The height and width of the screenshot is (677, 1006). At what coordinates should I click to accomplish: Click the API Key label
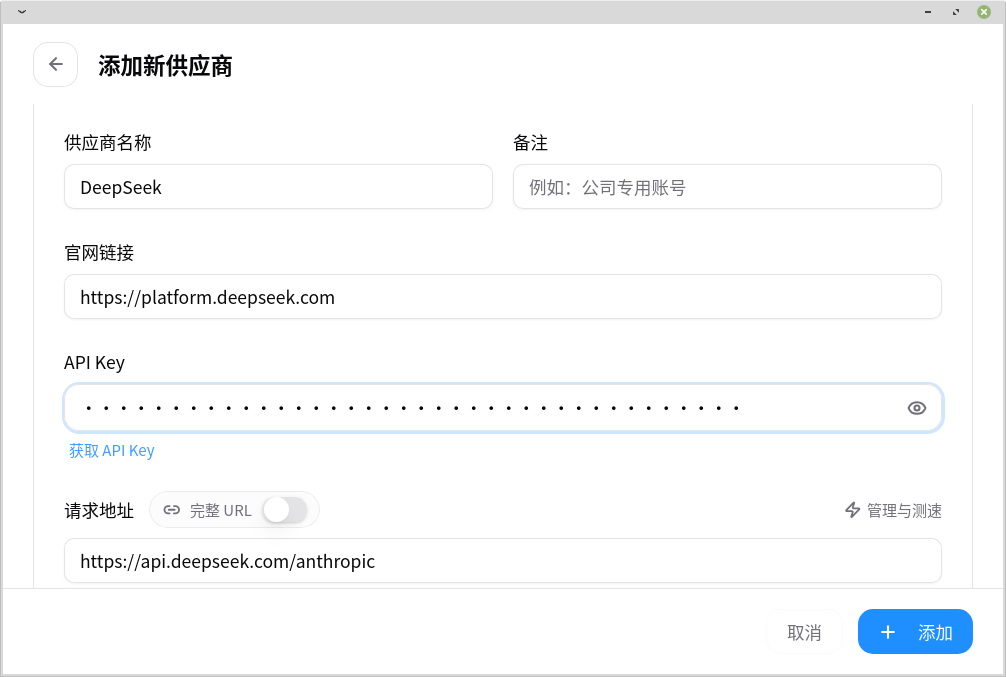(x=94, y=363)
